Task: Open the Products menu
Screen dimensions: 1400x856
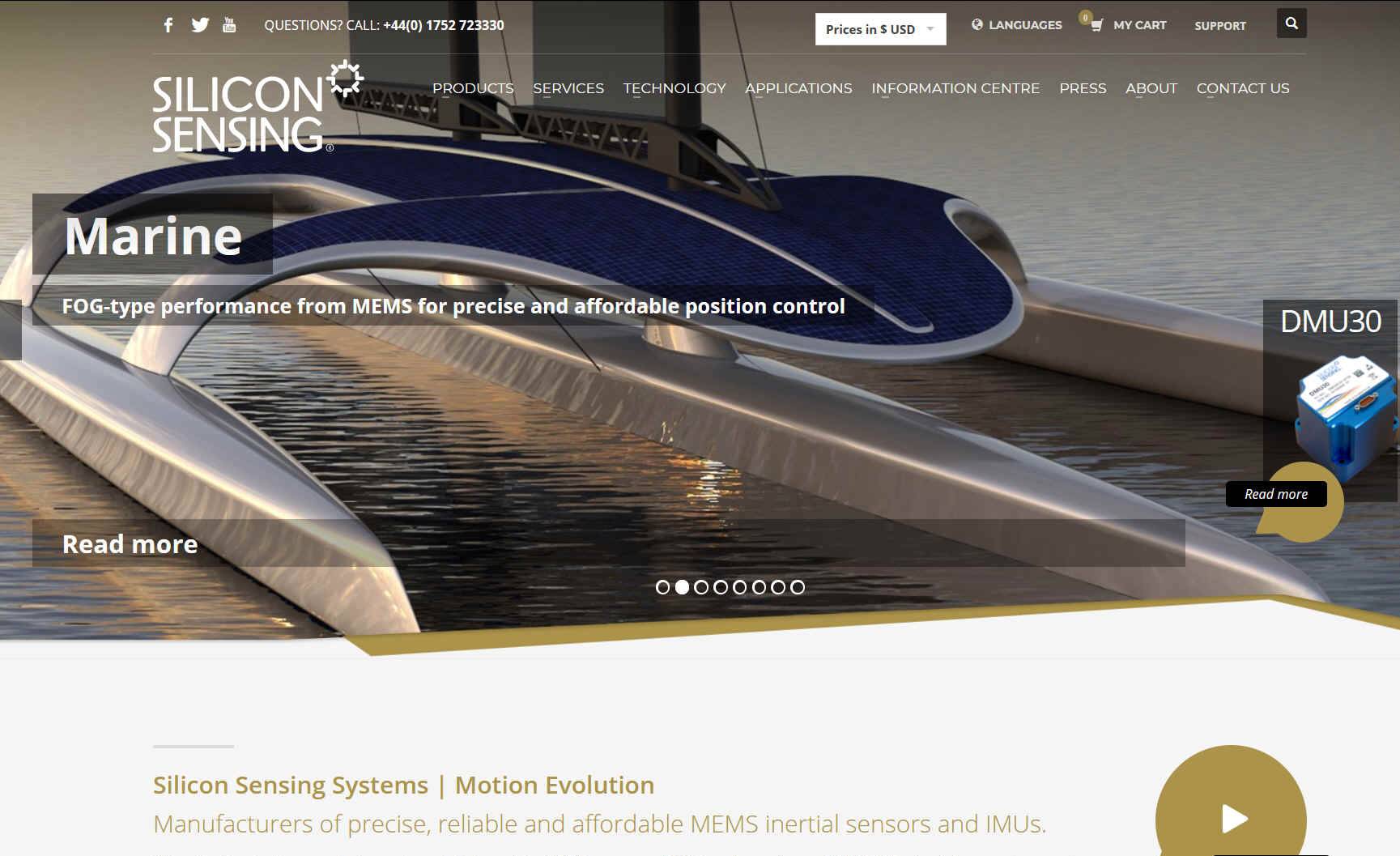Action: [x=473, y=88]
